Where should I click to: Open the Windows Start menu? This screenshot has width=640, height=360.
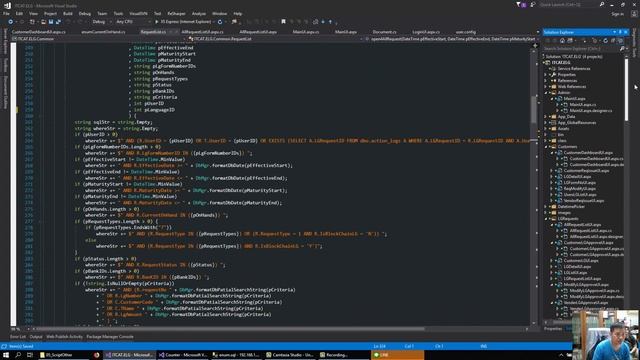pyautogui.click(x=6, y=355)
